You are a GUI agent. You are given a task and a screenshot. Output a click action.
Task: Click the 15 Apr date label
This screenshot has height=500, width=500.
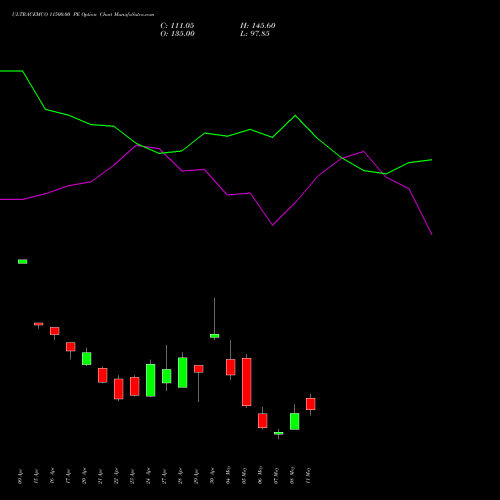(x=36, y=476)
